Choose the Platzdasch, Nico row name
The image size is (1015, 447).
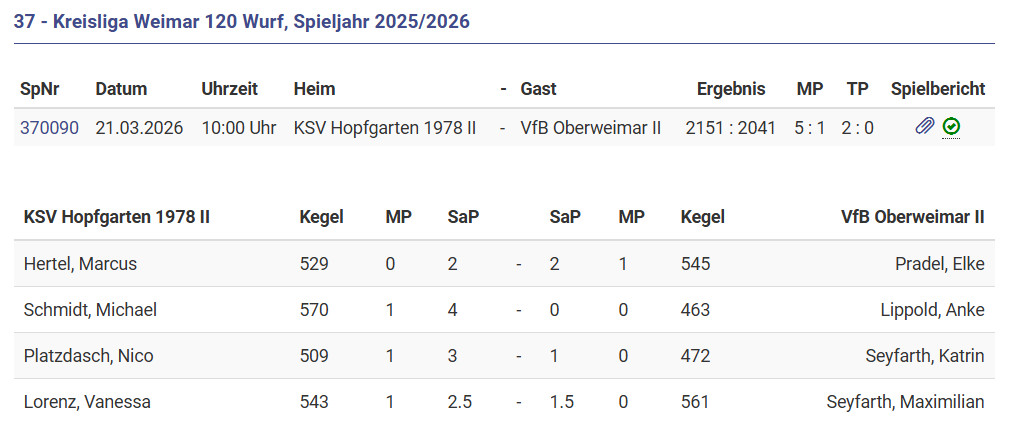(x=88, y=356)
